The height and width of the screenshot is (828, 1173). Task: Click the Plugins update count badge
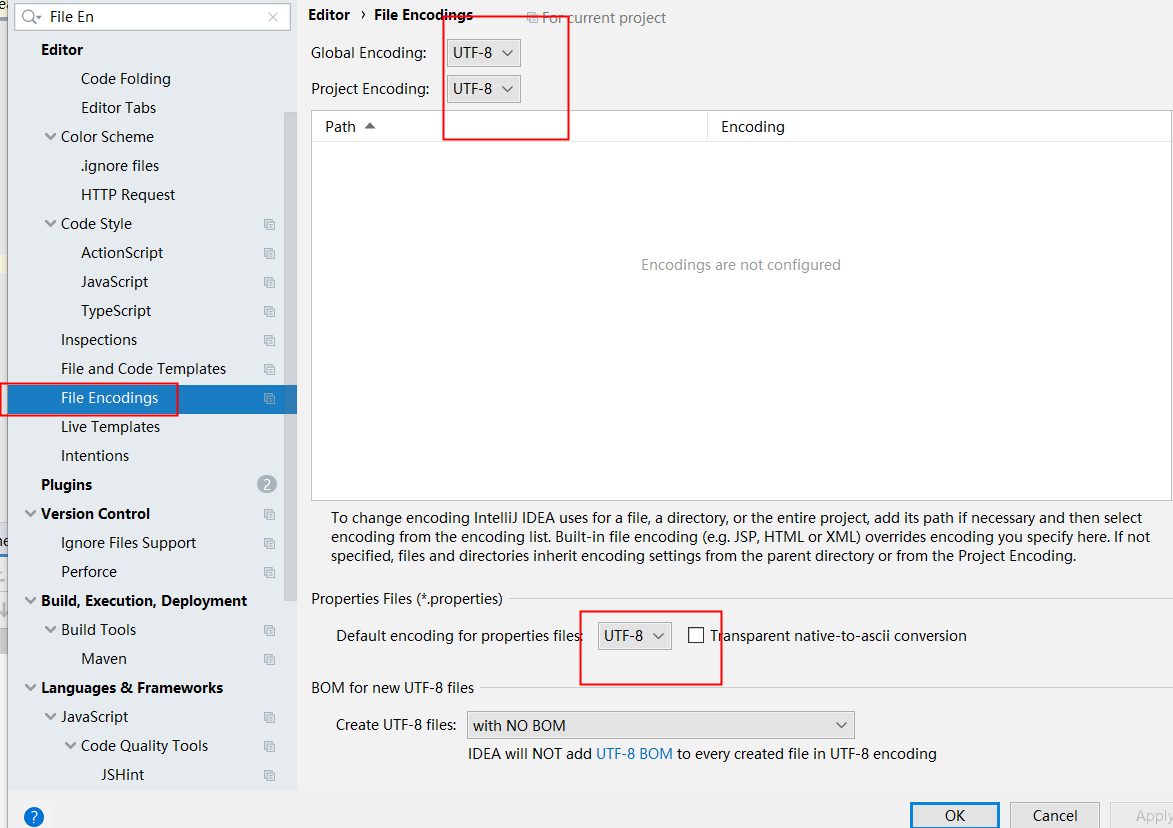pos(267,485)
